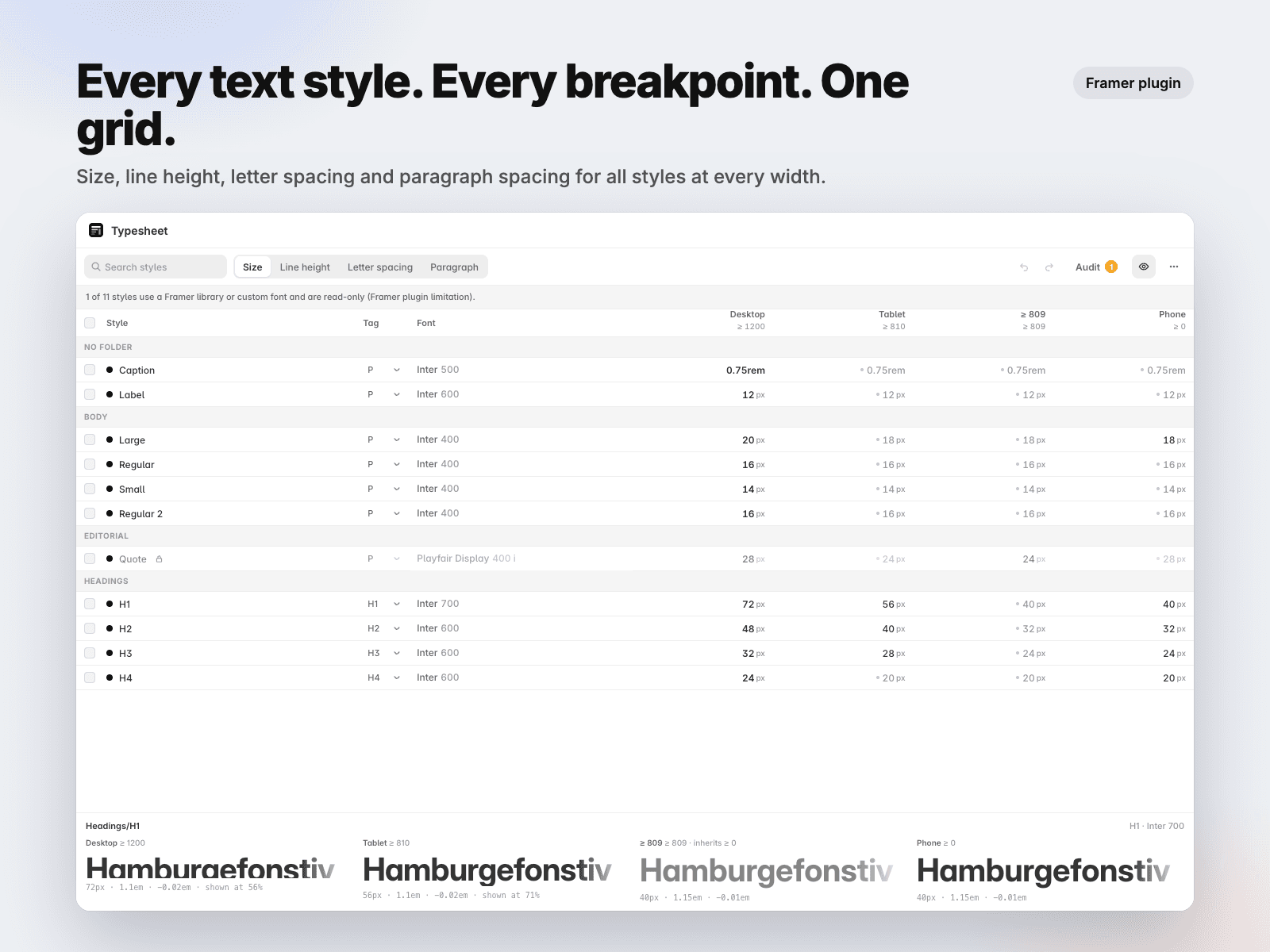Switch to the Size tab

click(252, 267)
